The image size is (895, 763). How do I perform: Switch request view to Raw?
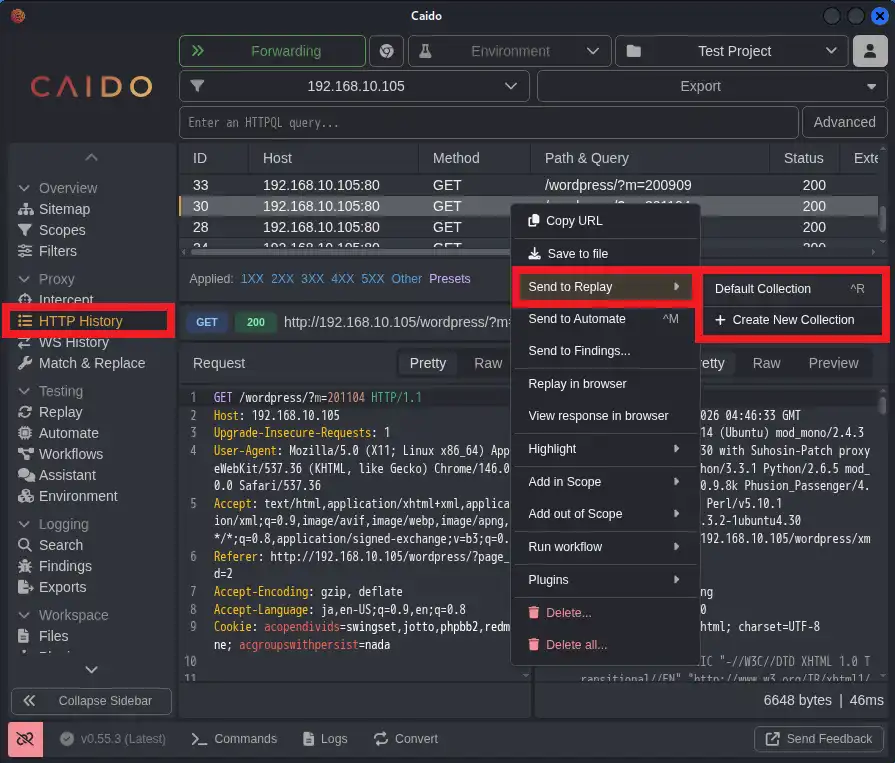[488, 363]
